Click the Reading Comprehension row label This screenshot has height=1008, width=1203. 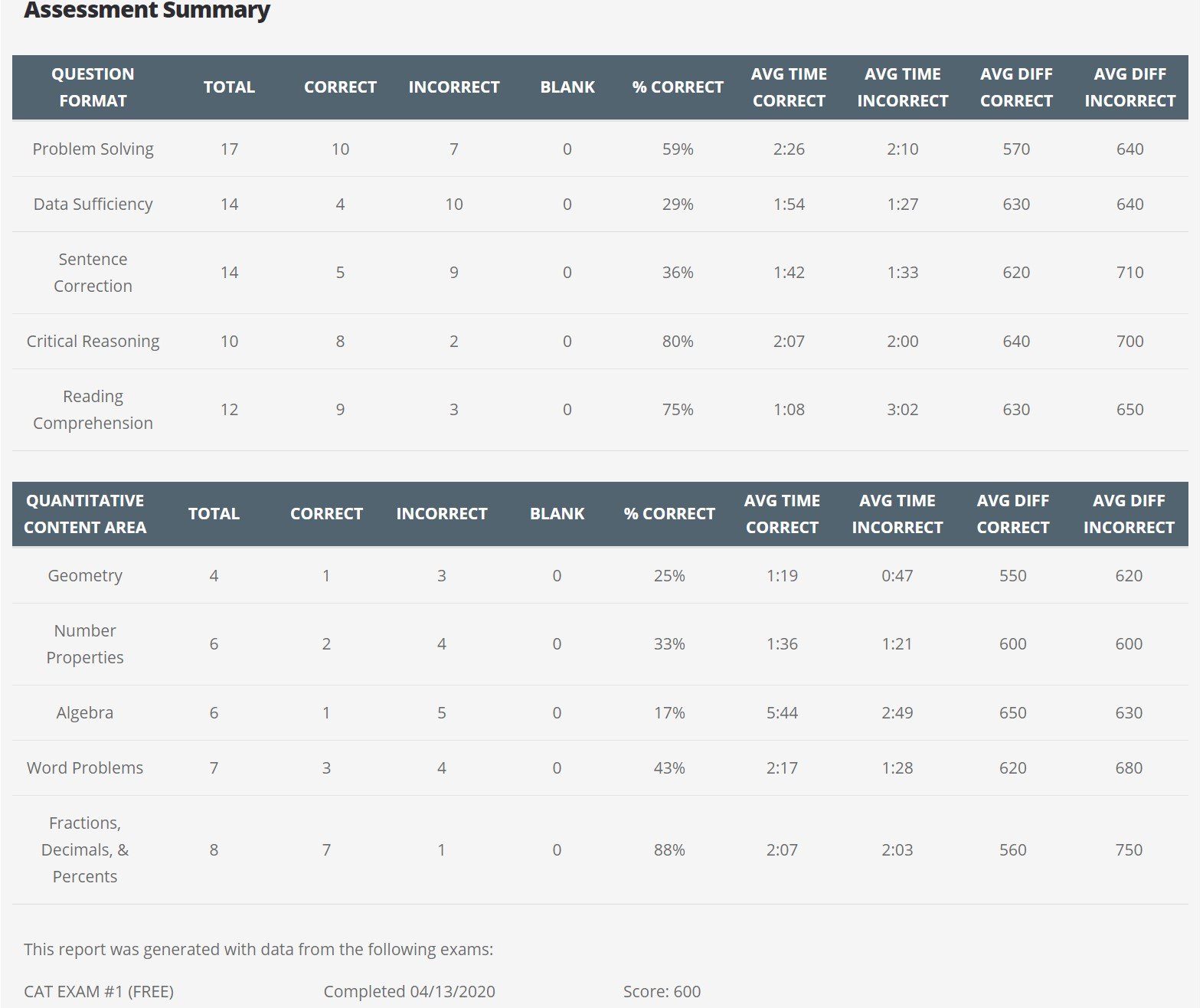coord(93,410)
